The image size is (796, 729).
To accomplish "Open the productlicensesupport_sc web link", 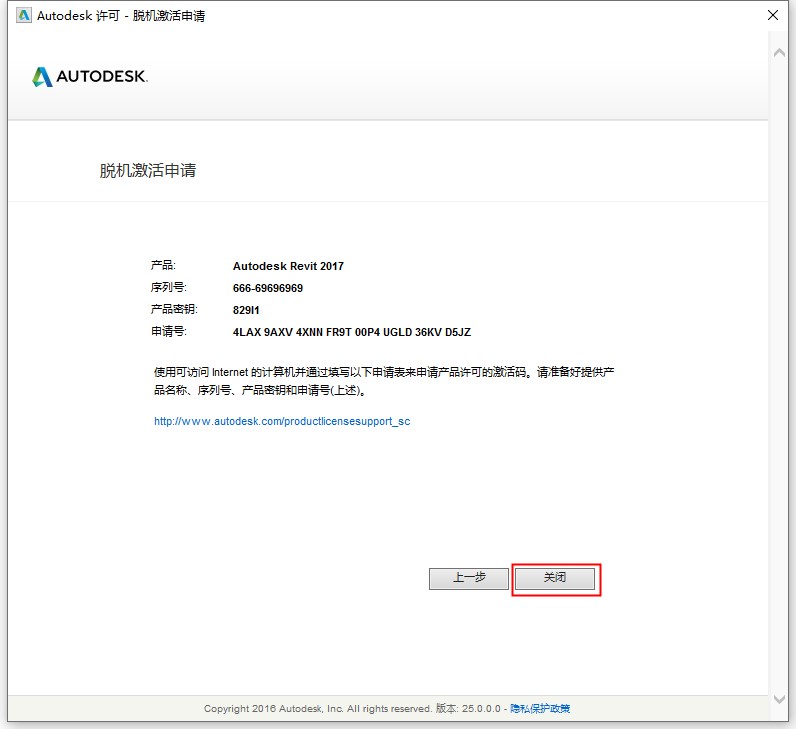I will pyautogui.click(x=282, y=421).
